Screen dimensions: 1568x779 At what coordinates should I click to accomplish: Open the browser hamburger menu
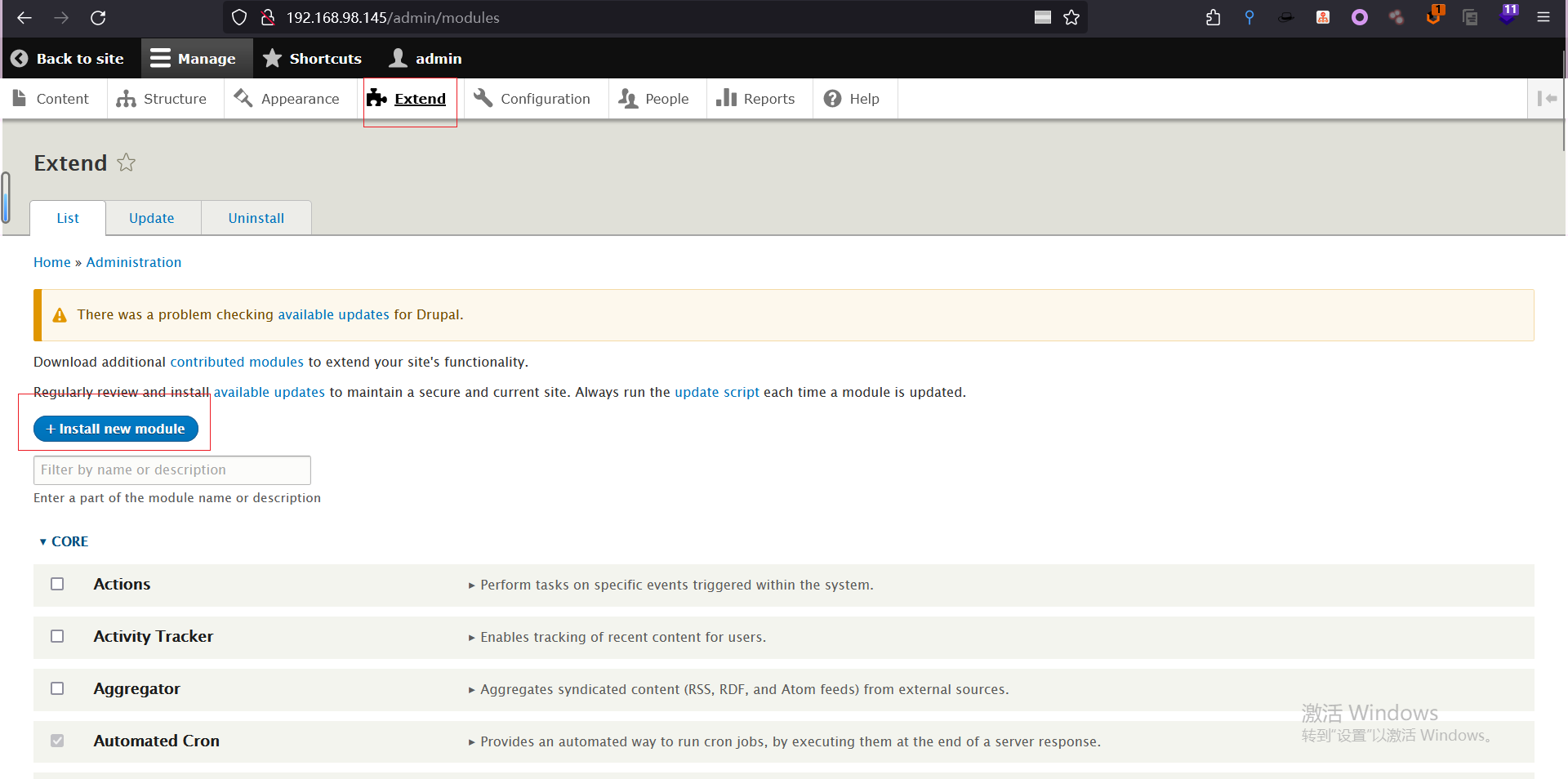pyautogui.click(x=1543, y=17)
